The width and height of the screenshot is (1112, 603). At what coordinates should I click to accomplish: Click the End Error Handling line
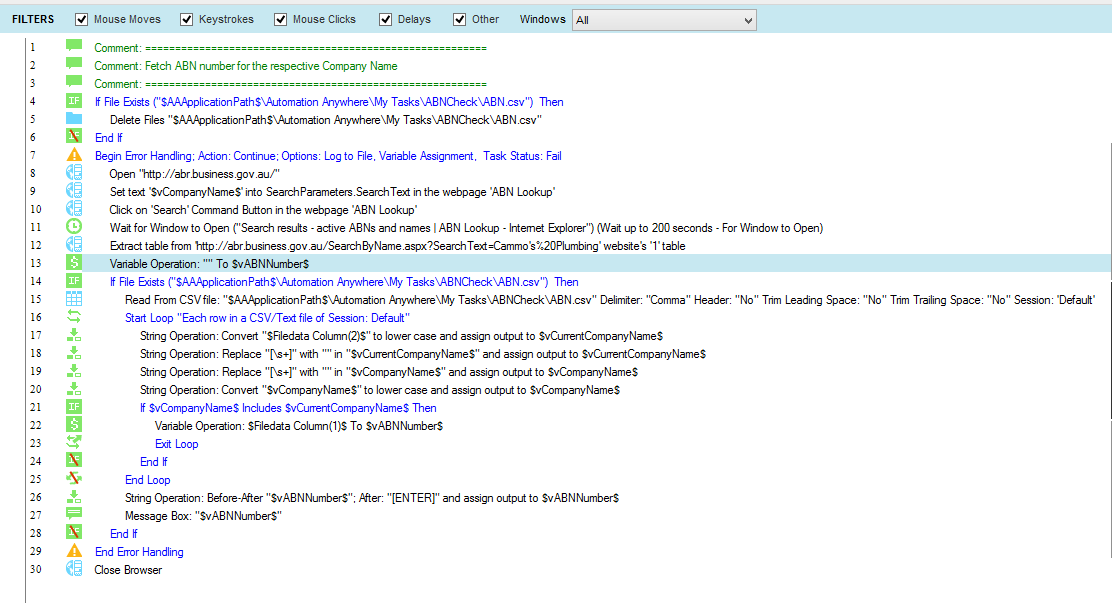tap(139, 552)
